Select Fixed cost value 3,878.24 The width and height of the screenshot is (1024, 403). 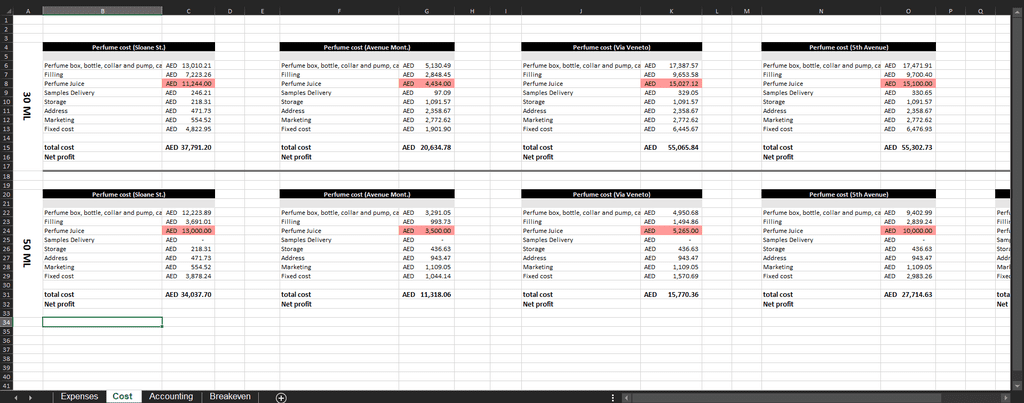click(189, 276)
